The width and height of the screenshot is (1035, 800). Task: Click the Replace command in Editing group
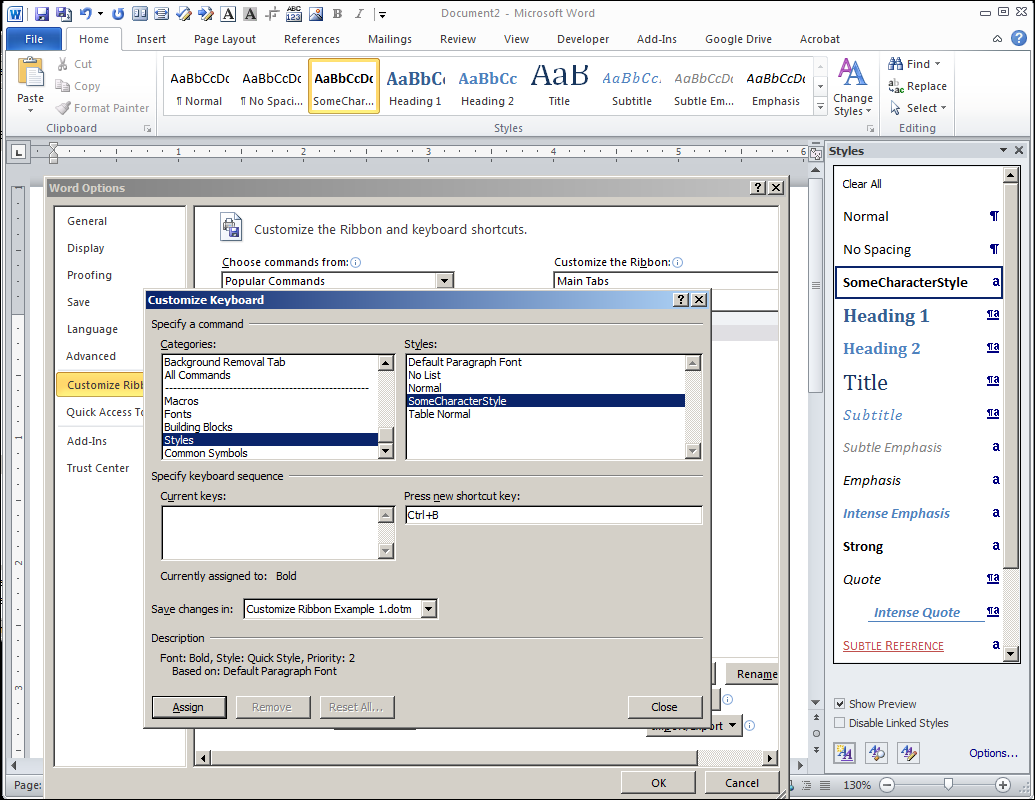pos(918,86)
